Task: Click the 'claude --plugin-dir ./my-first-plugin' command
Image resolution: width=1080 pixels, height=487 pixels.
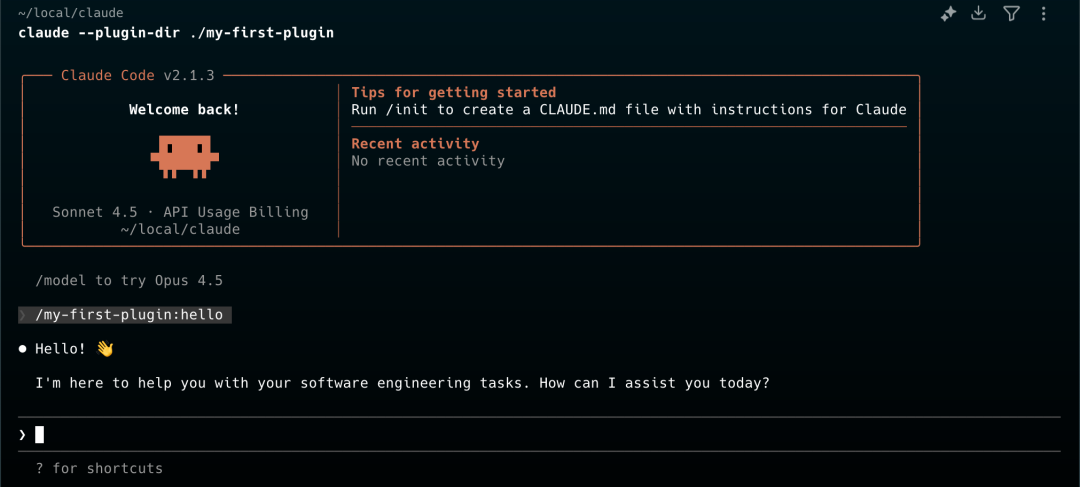Action: (x=176, y=32)
